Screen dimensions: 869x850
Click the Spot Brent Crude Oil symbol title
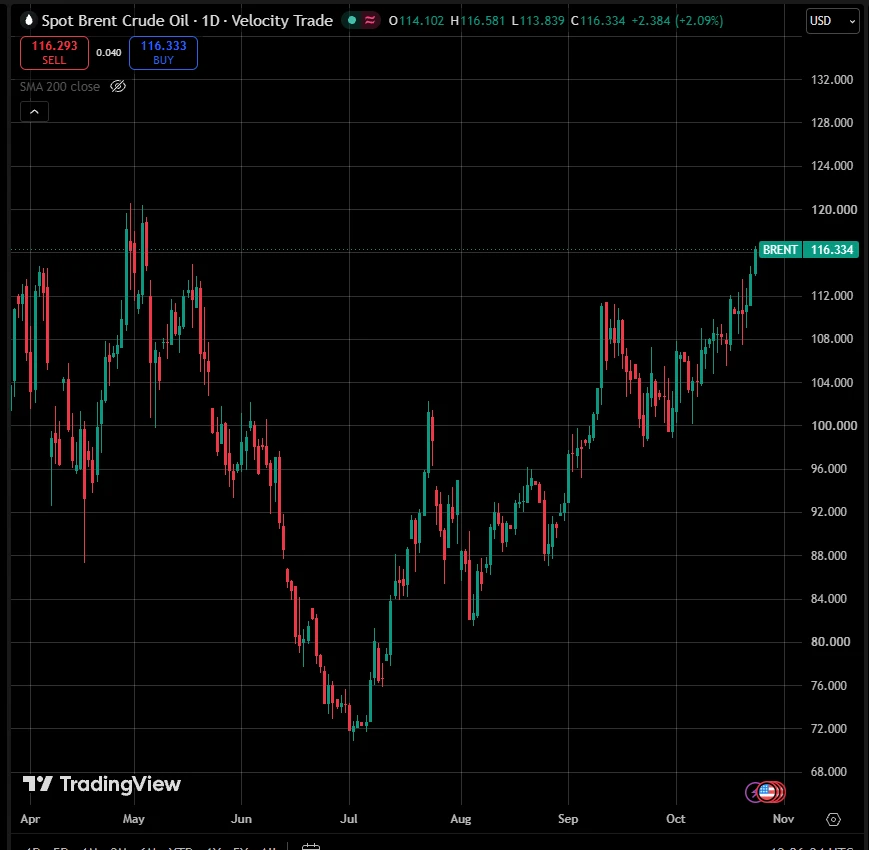115,21
